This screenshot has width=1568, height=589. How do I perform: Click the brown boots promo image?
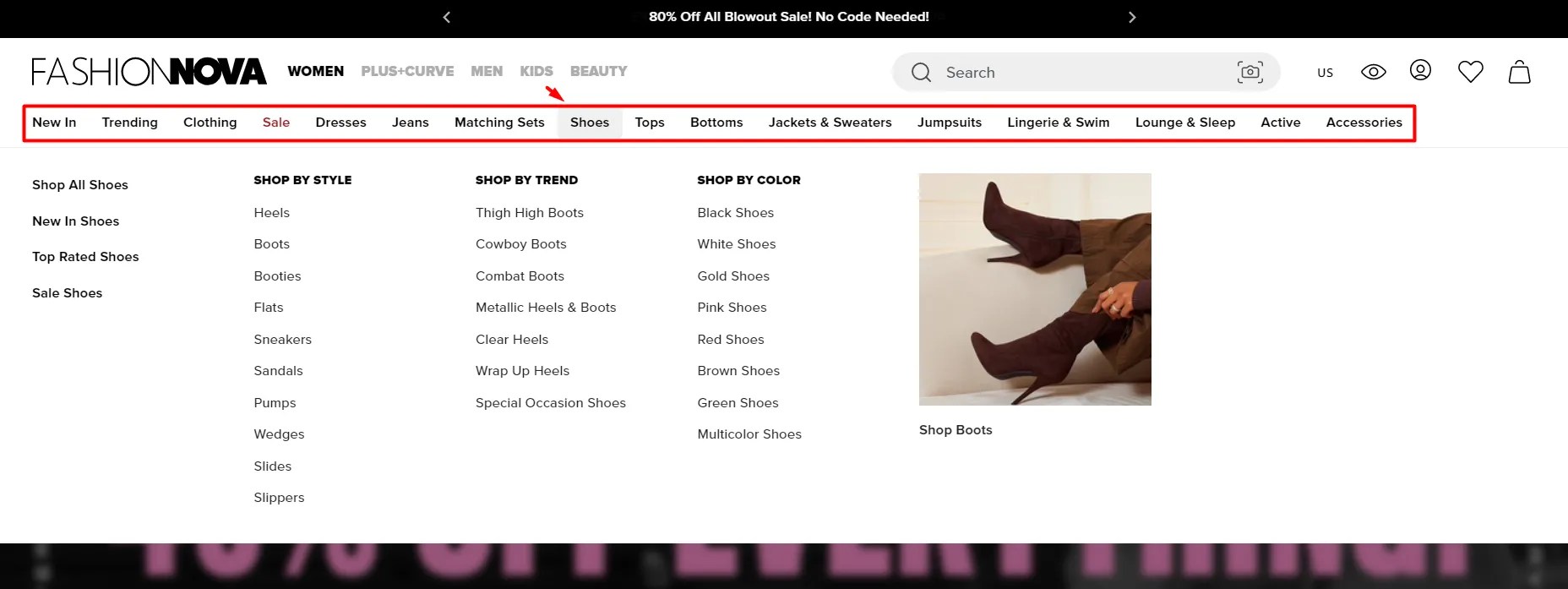[x=1035, y=289]
